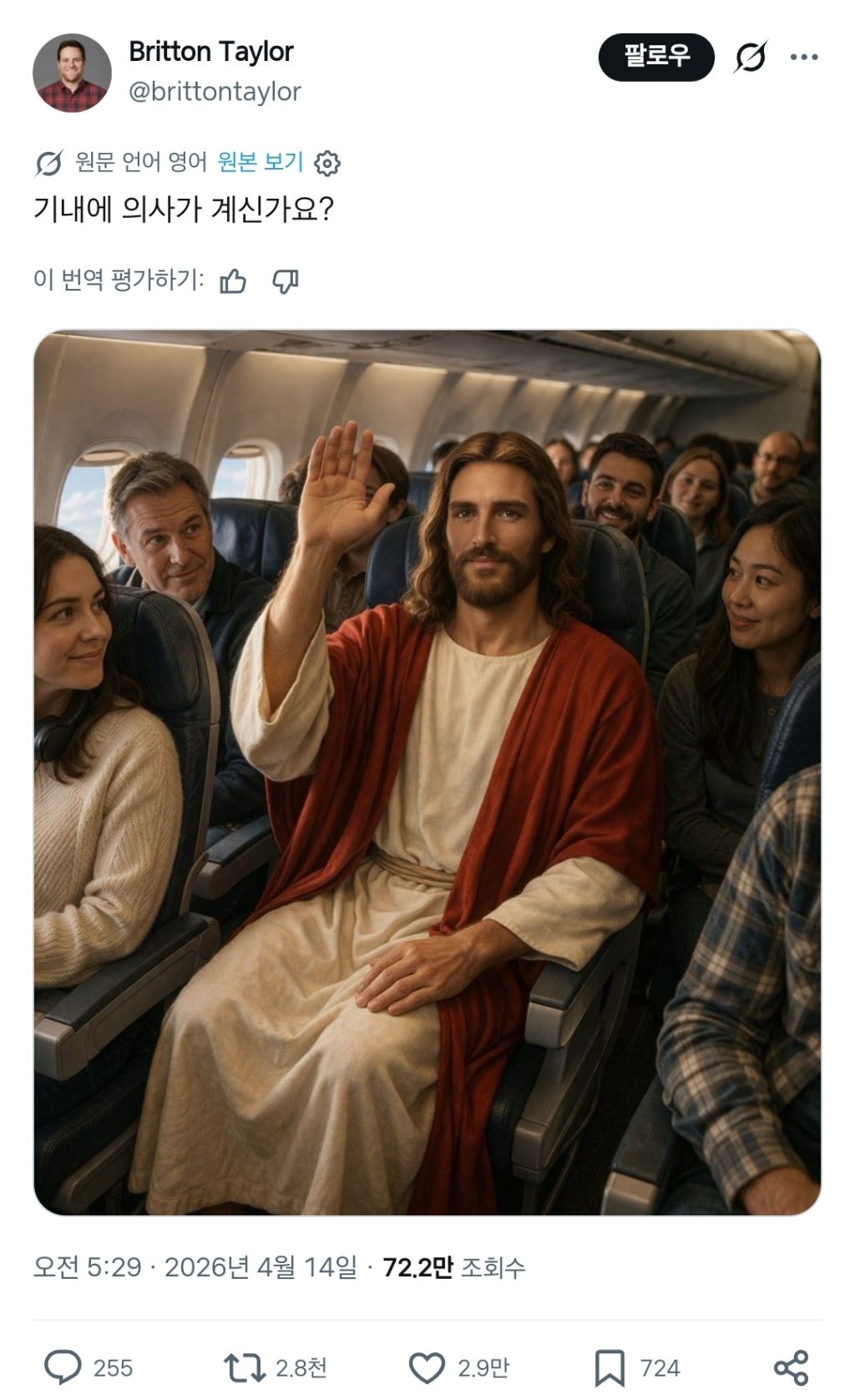
Task: Open the Britton Taylor display name
Action: pyautogui.click(x=210, y=52)
